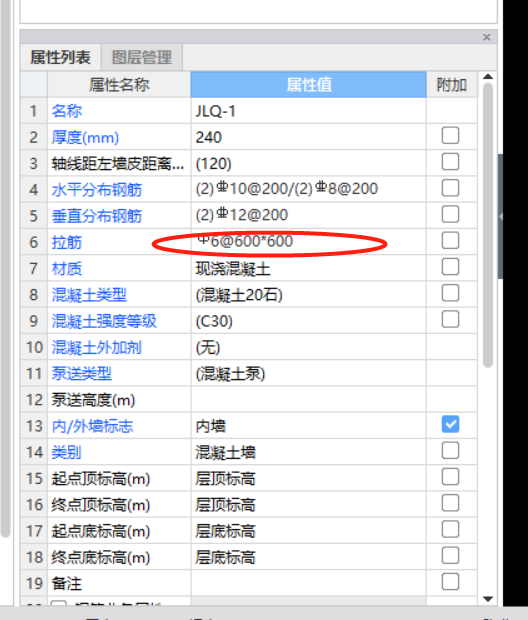Tick the 拉筋 row checkbox
The height and width of the screenshot is (620, 528).
450,240
